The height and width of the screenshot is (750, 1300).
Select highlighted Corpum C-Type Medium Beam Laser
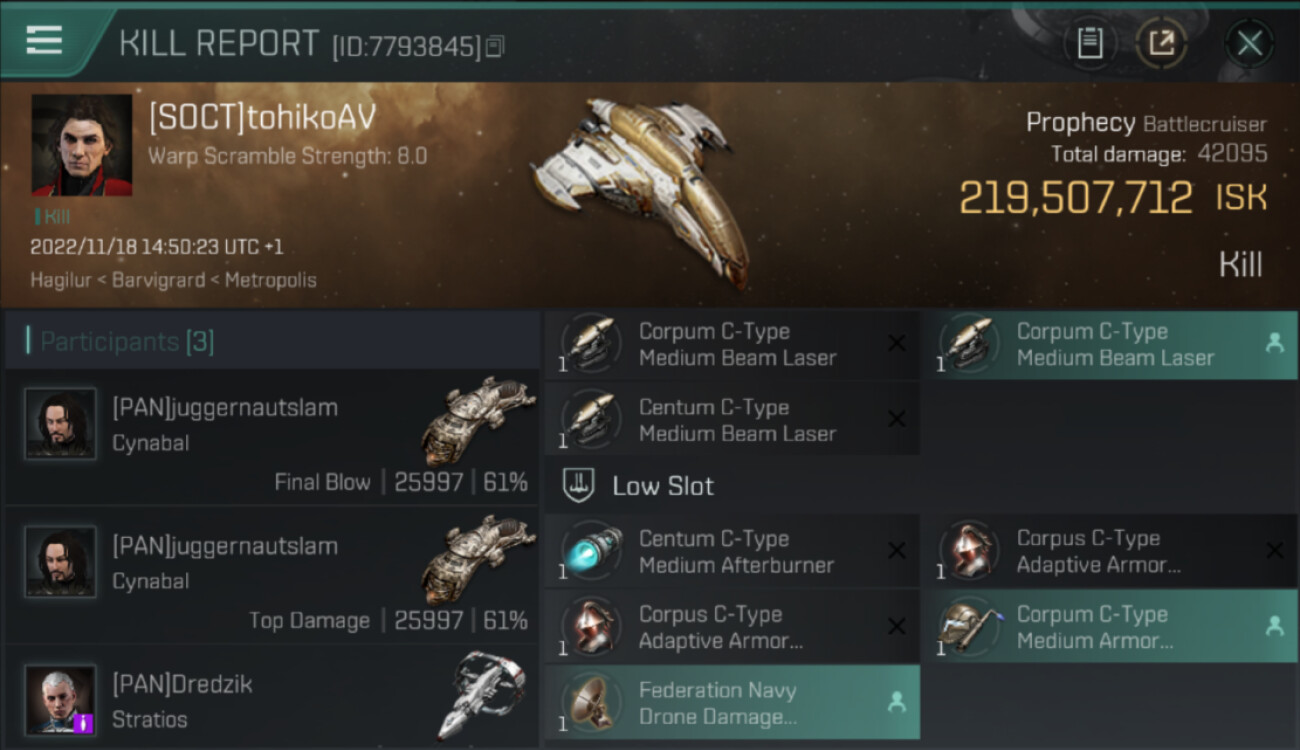(1110, 345)
